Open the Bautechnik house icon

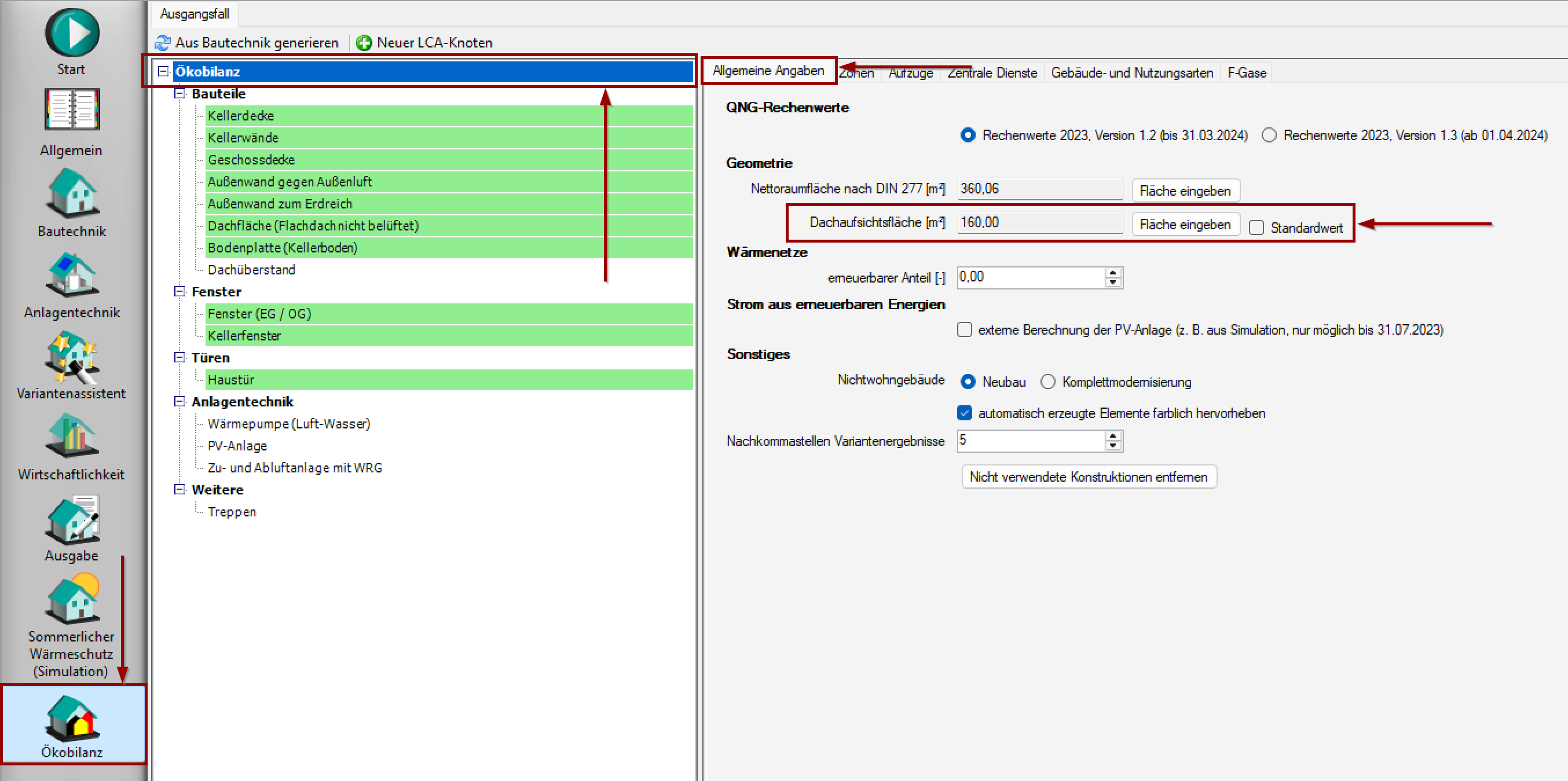[x=72, y=193]
